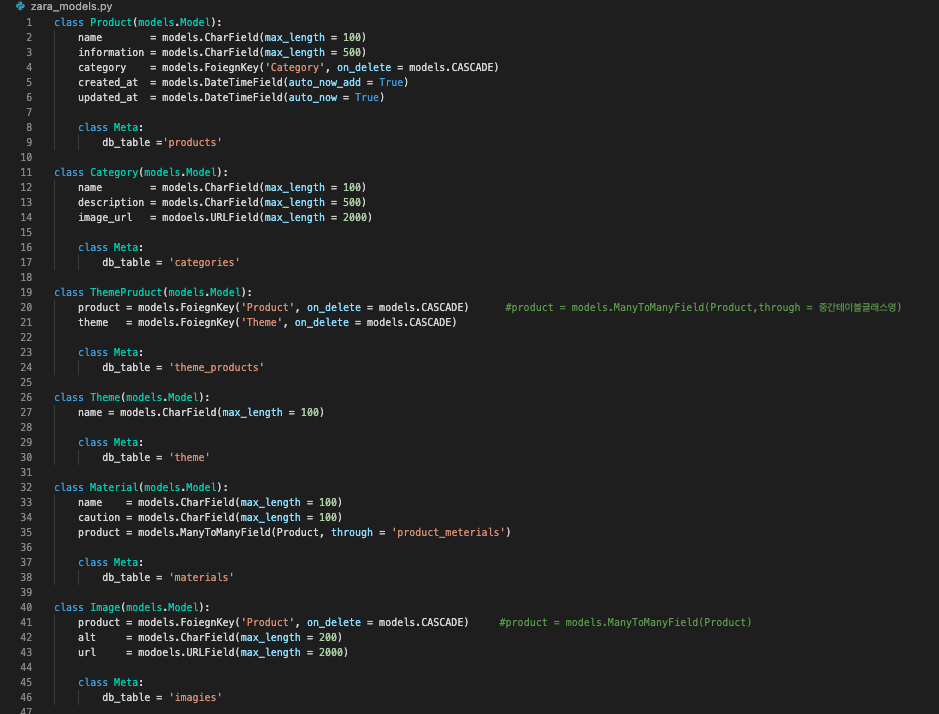Click 'caution' field name on line 34

click(x=99, y=517)
